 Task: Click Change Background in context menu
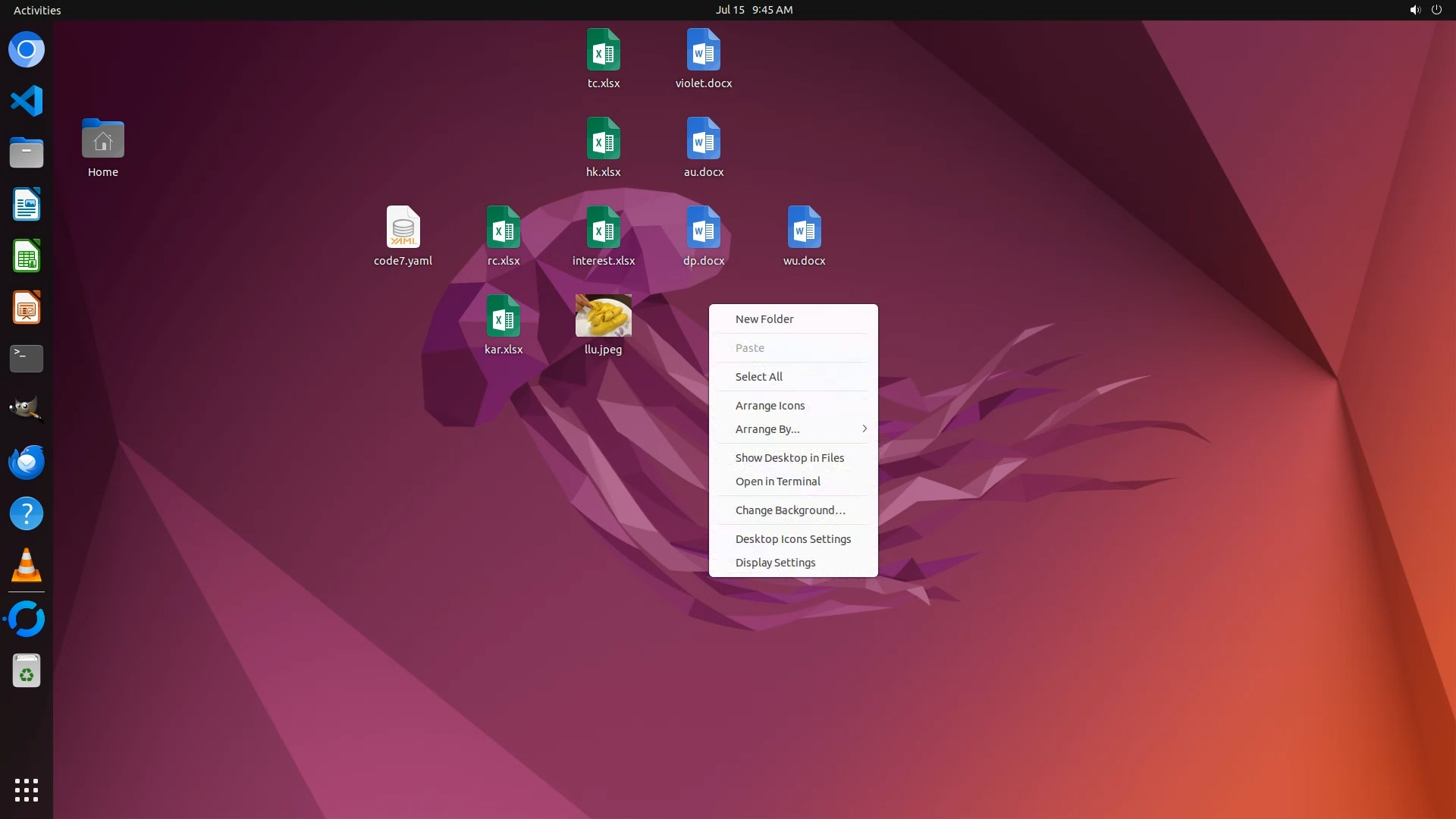pyautogui.click(x=790, y=510)
